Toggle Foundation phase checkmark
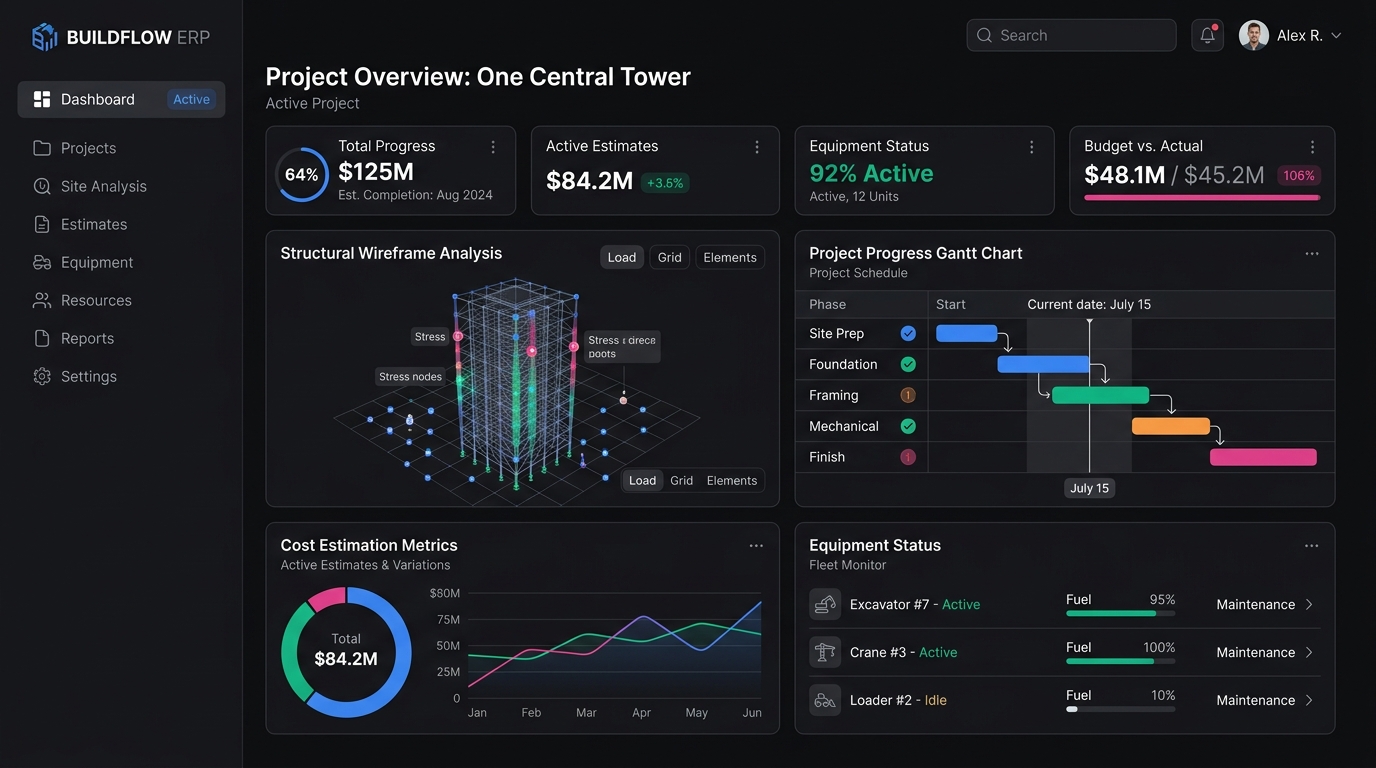This screenshot has width=1376, height=768. [908, 365]
